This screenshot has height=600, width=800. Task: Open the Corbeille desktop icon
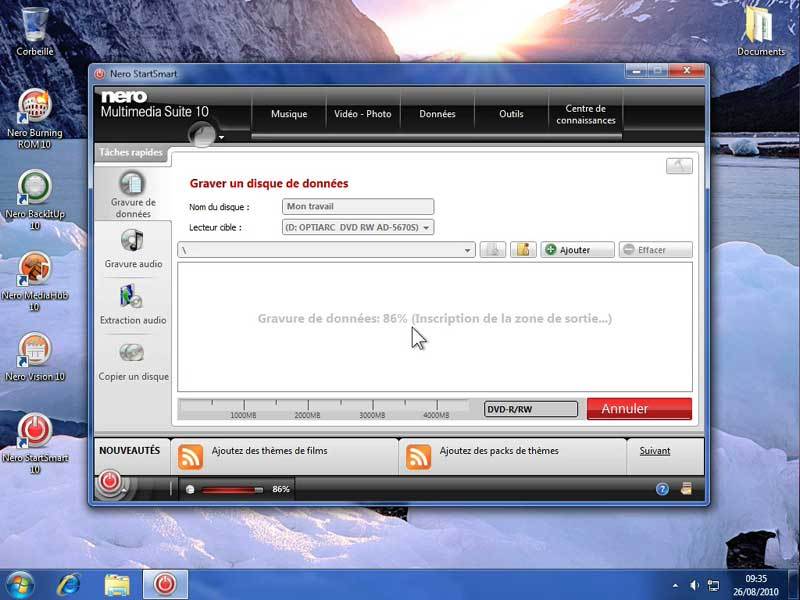click(x=35, y=31)
